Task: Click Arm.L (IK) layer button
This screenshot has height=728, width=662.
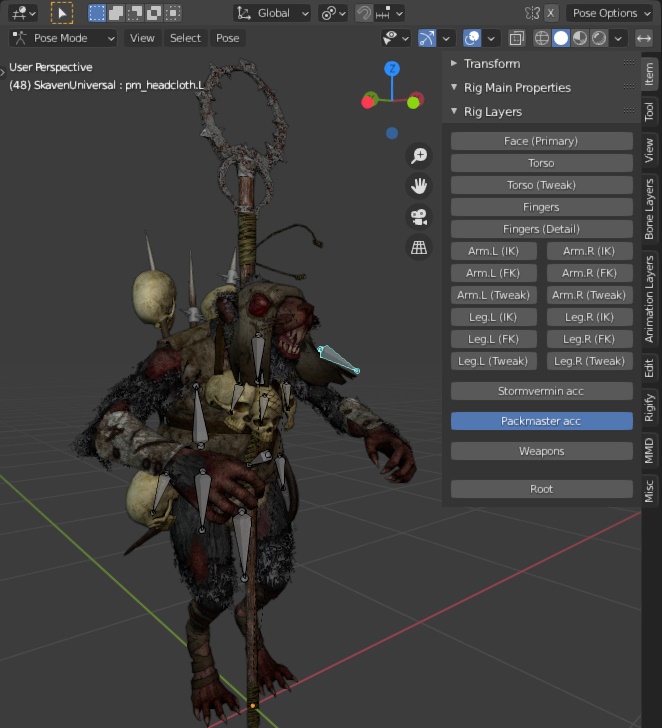Action: tap(493, 251)
